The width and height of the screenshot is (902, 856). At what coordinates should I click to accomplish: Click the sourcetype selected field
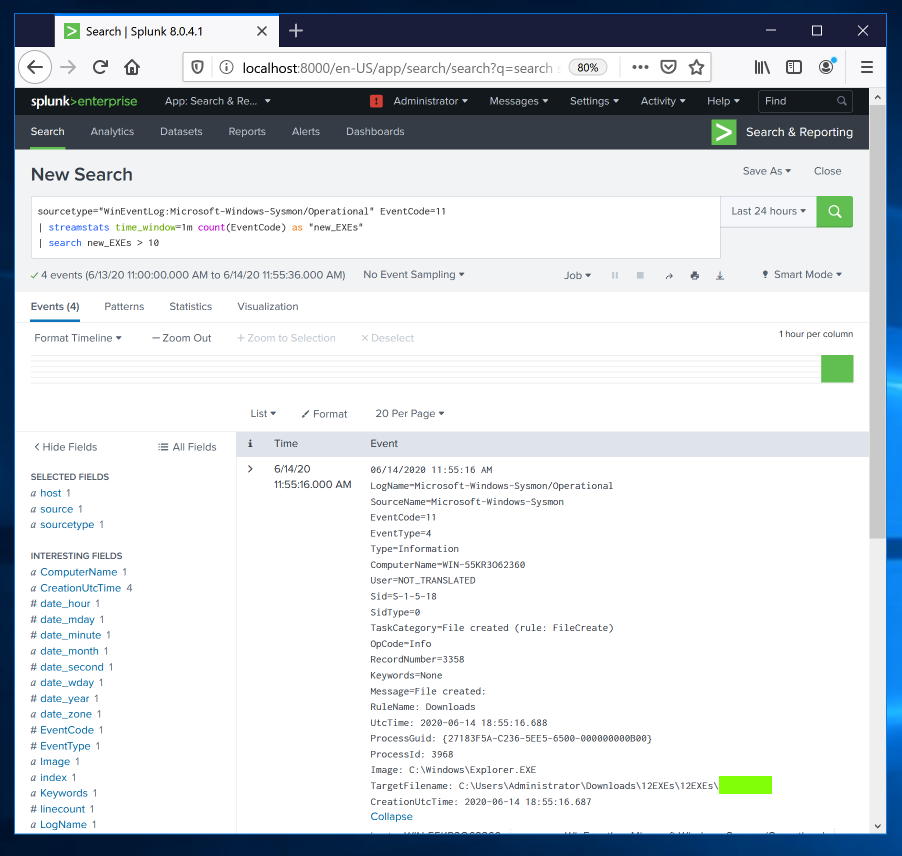click(x=67, y=525)
